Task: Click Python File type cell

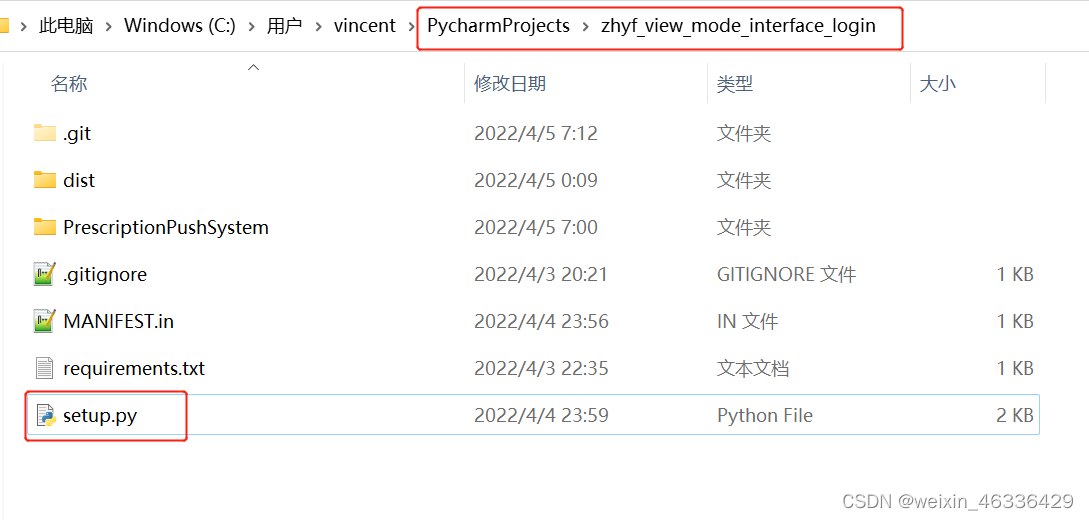Action: [765, 416]
